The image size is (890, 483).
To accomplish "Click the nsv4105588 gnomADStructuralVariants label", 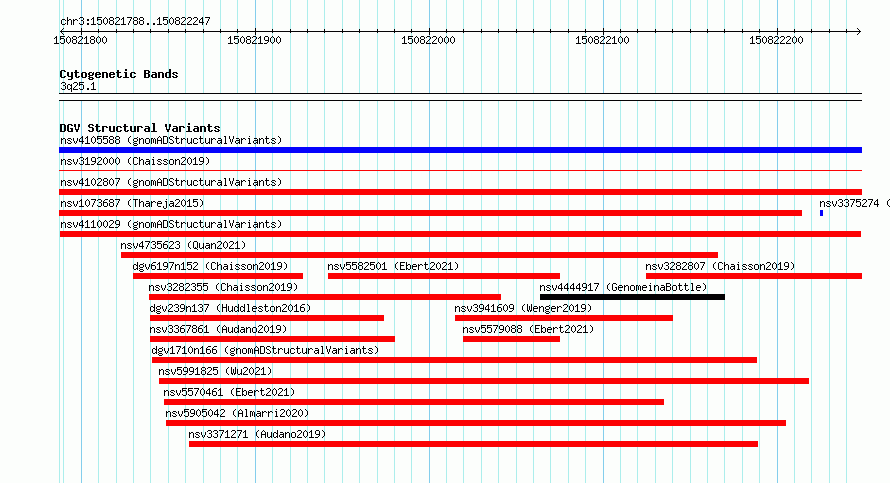I will [x=171, y=140].
